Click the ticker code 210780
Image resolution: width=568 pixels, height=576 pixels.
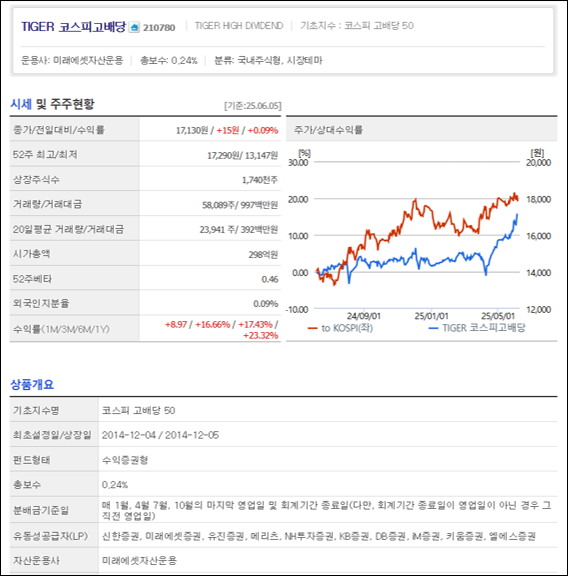click(x=159, y=28)
